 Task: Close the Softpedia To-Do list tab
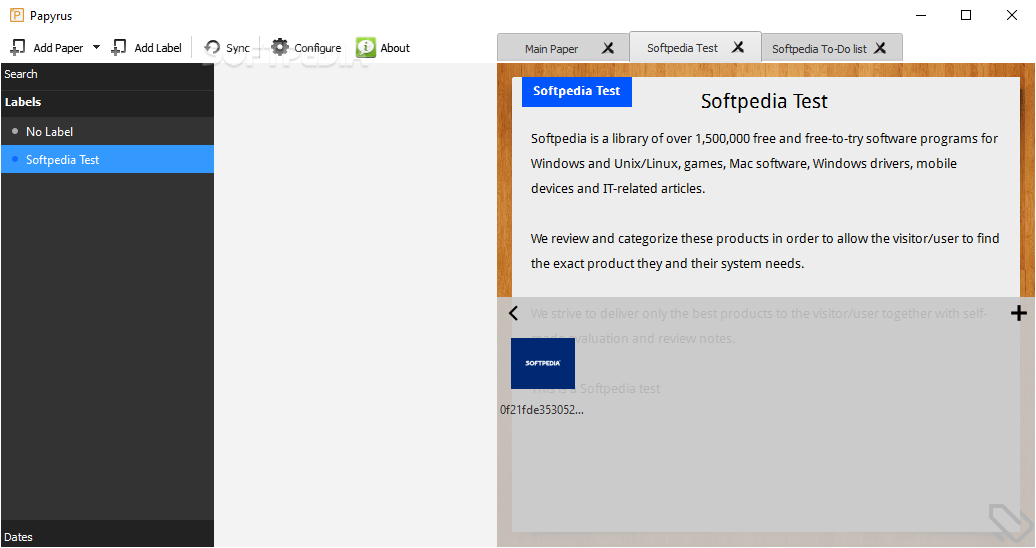[x=880, y=48]
